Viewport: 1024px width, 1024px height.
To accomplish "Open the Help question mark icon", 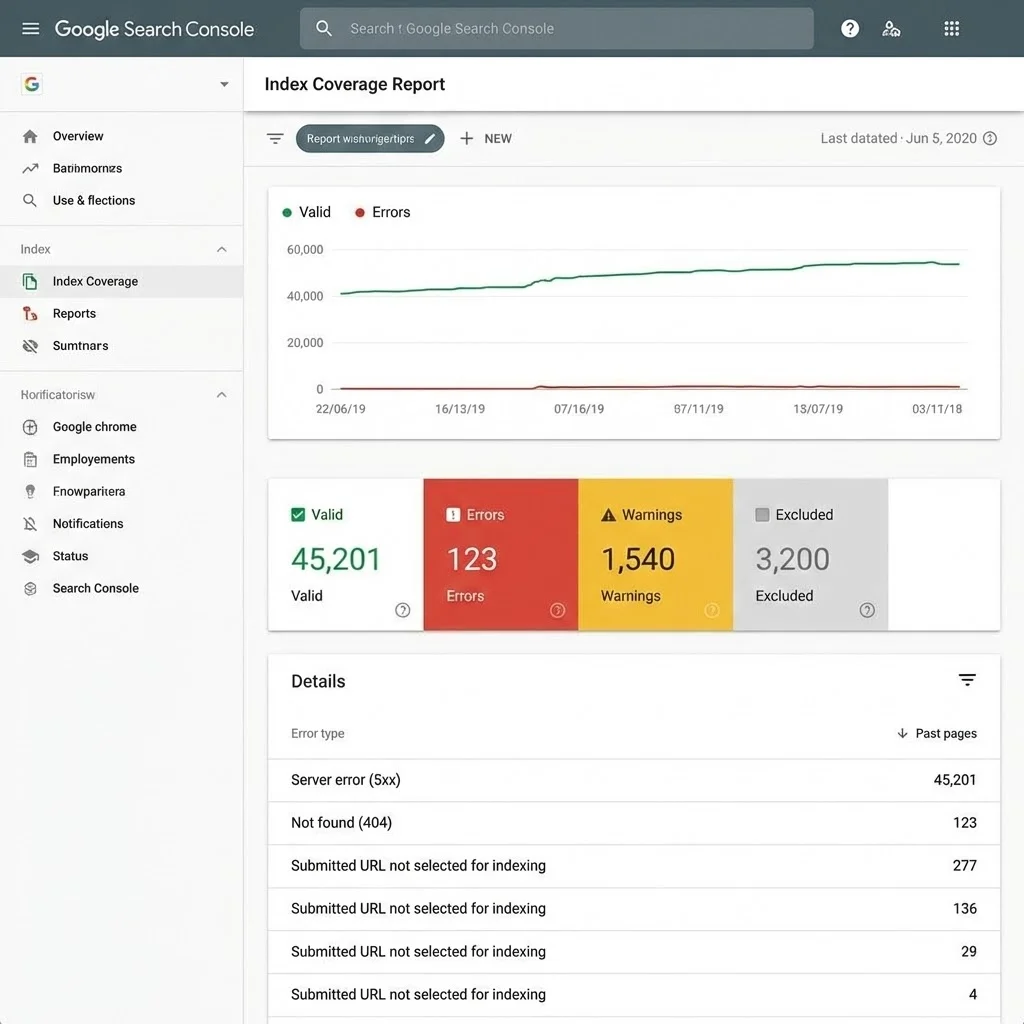I will click(849, 28).
